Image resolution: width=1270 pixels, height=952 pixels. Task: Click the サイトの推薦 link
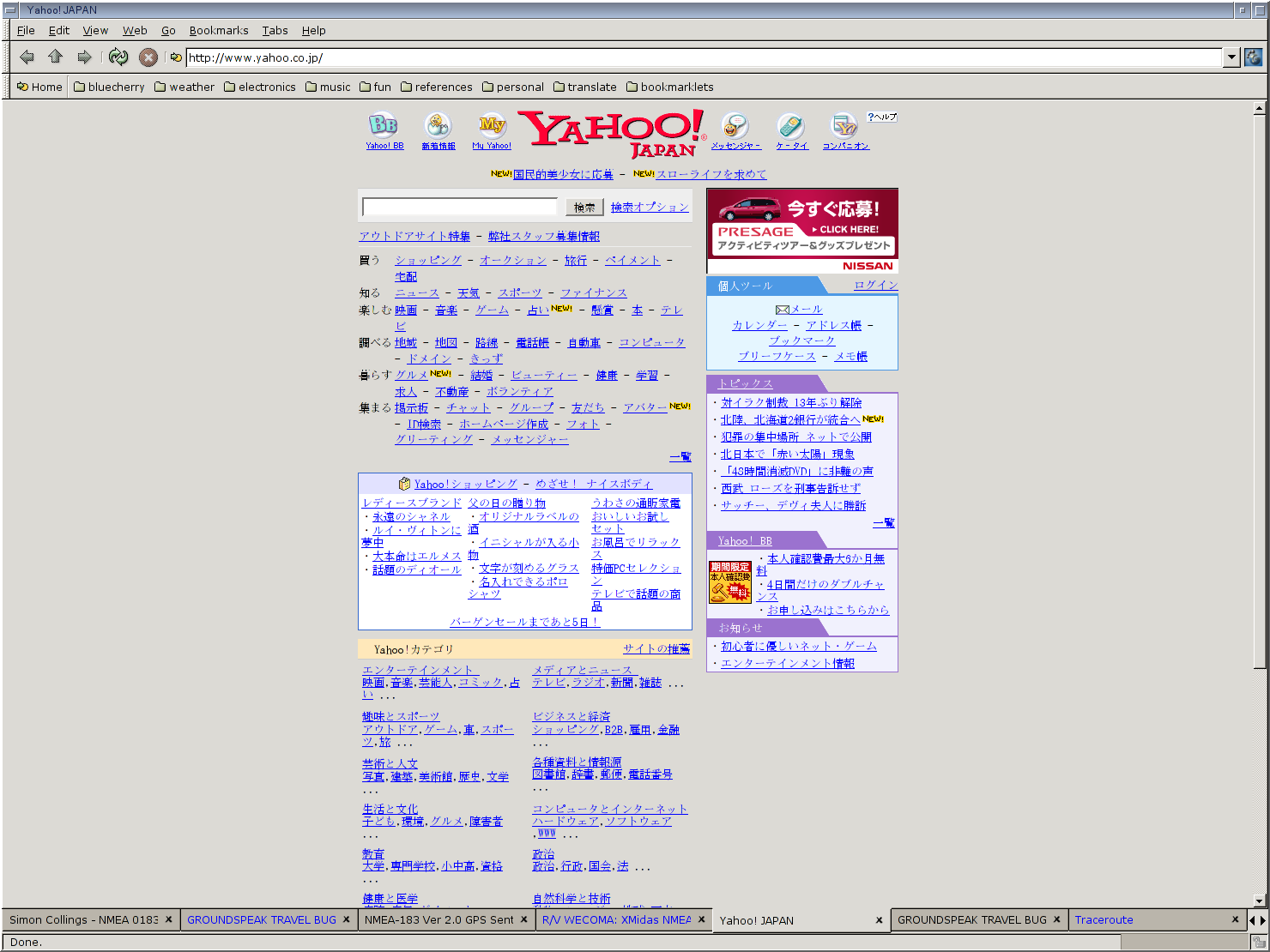point(656,649)
